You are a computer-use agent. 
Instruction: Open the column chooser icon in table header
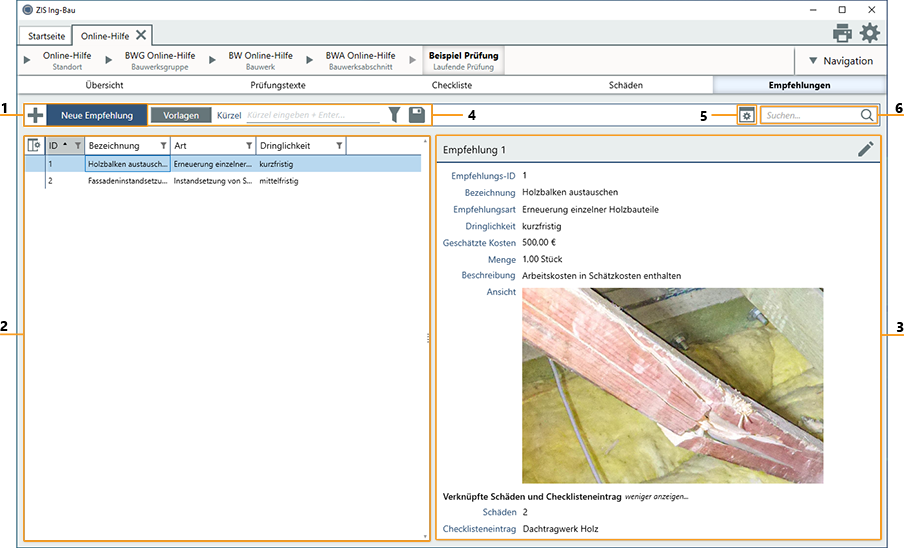(34, 146)
